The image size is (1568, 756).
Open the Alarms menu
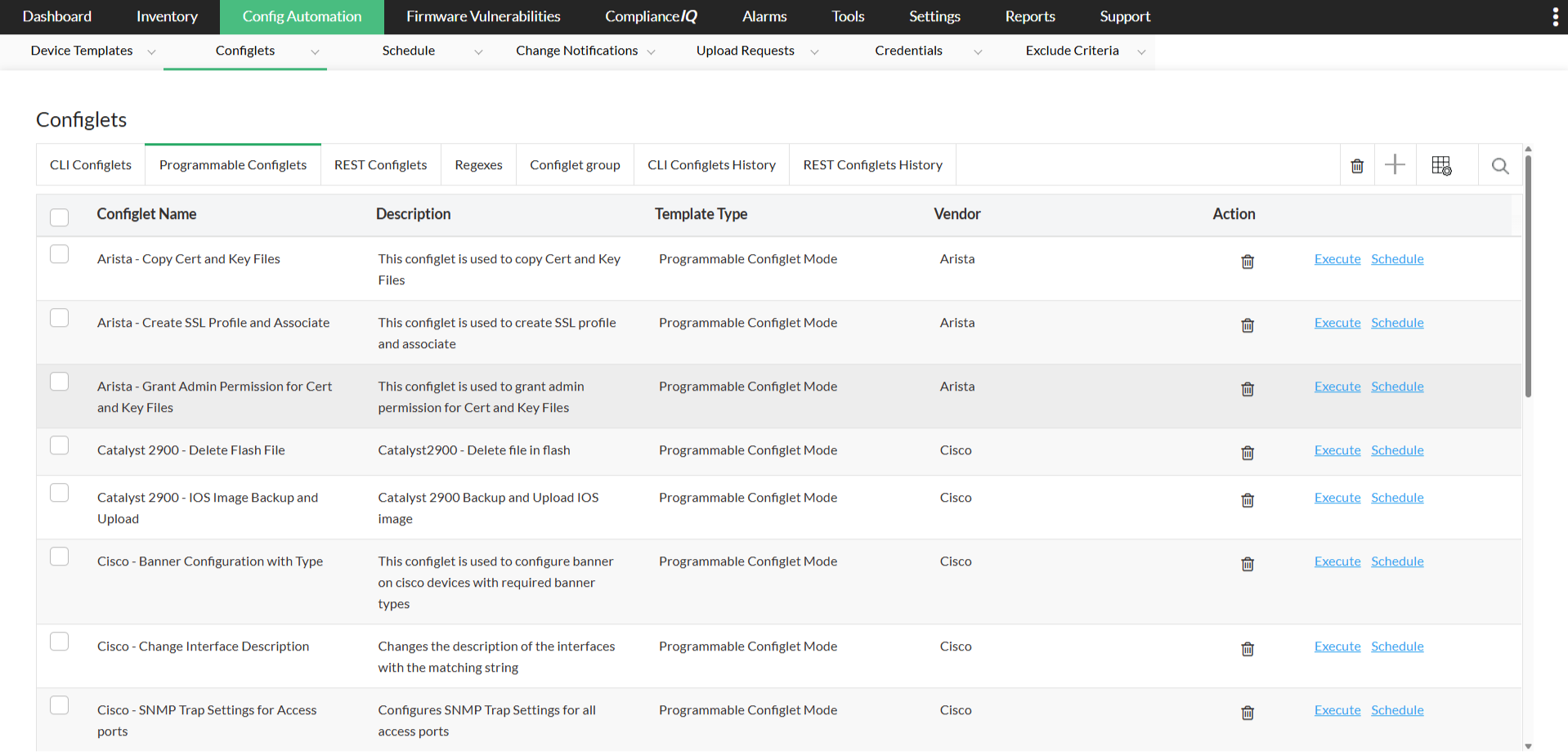coord(764,16)
